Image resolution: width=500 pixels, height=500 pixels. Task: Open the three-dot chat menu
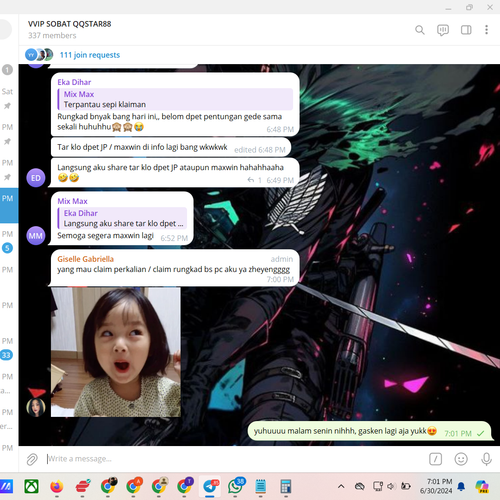pyautogui.click(x=486, y=30)
